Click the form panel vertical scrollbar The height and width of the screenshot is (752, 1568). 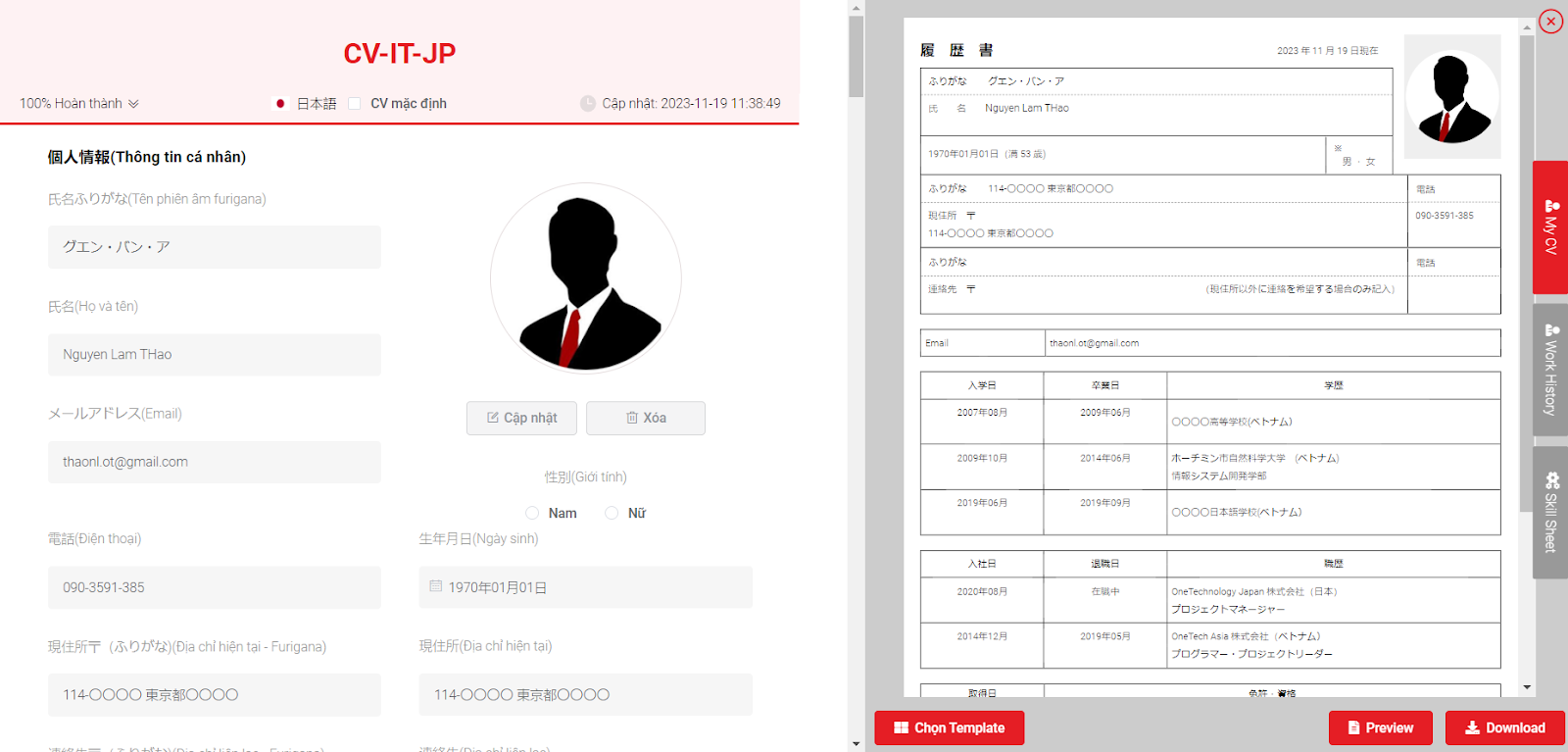(857, 56)
